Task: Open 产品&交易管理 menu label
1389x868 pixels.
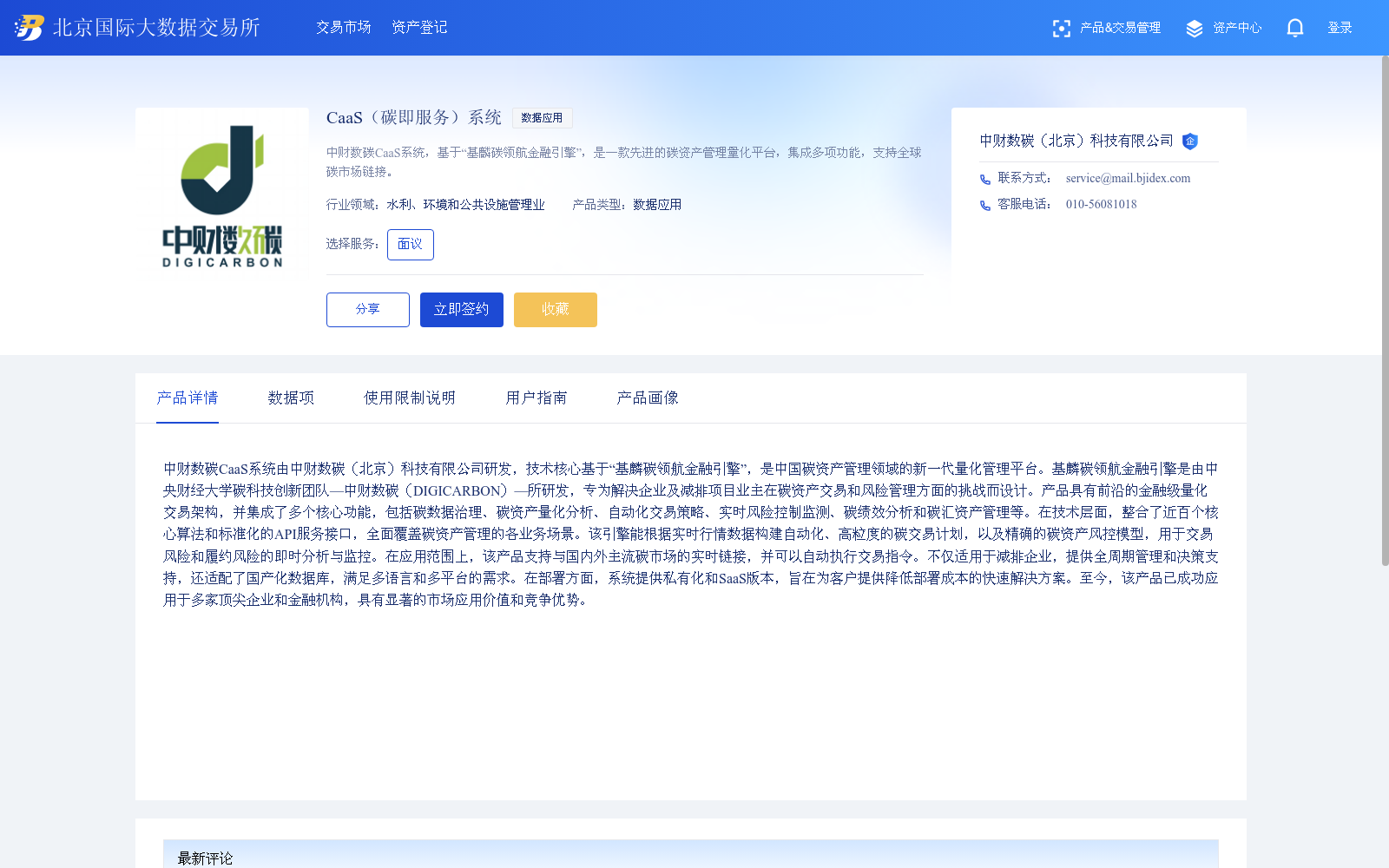Action: pyautogui.click(x=1120, y=28)
